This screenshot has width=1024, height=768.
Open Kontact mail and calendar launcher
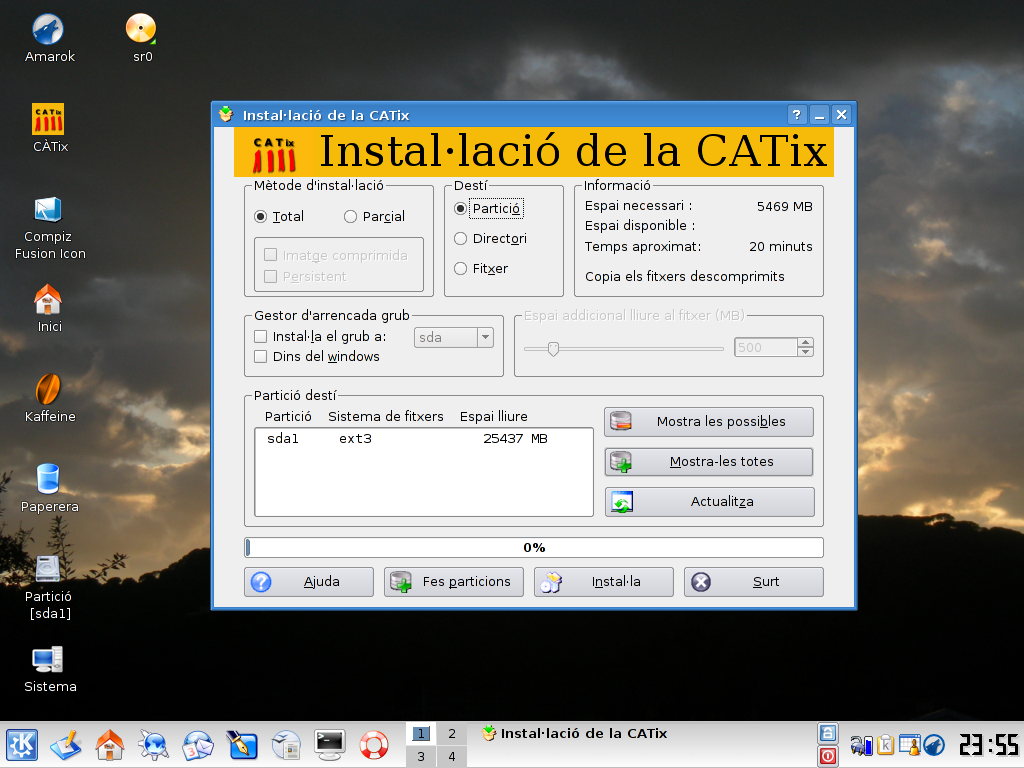pyautogui.click(x=197, y=744)
